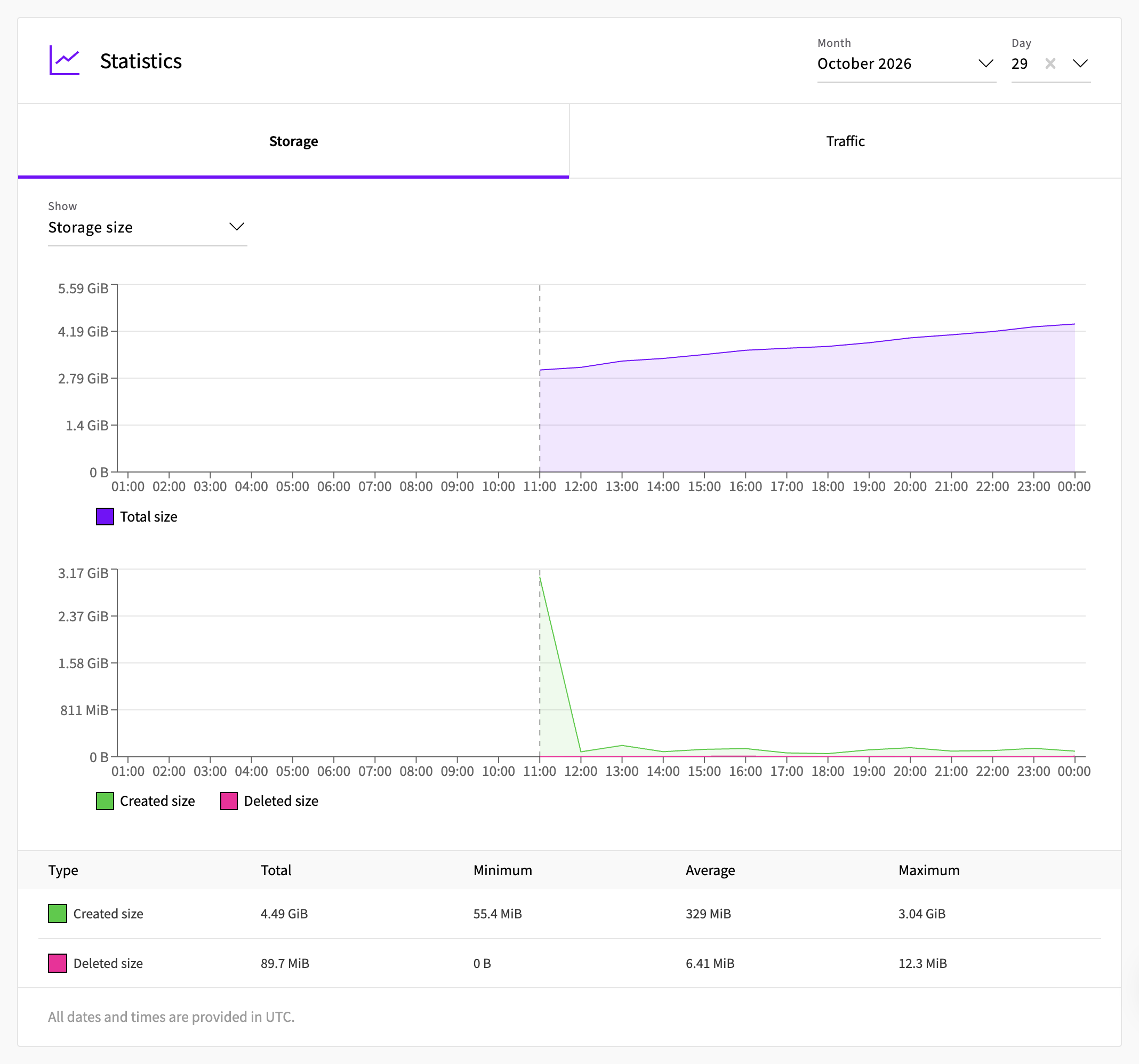
Task: Toggle Total size legend swatch
Action: pos(105,516)
